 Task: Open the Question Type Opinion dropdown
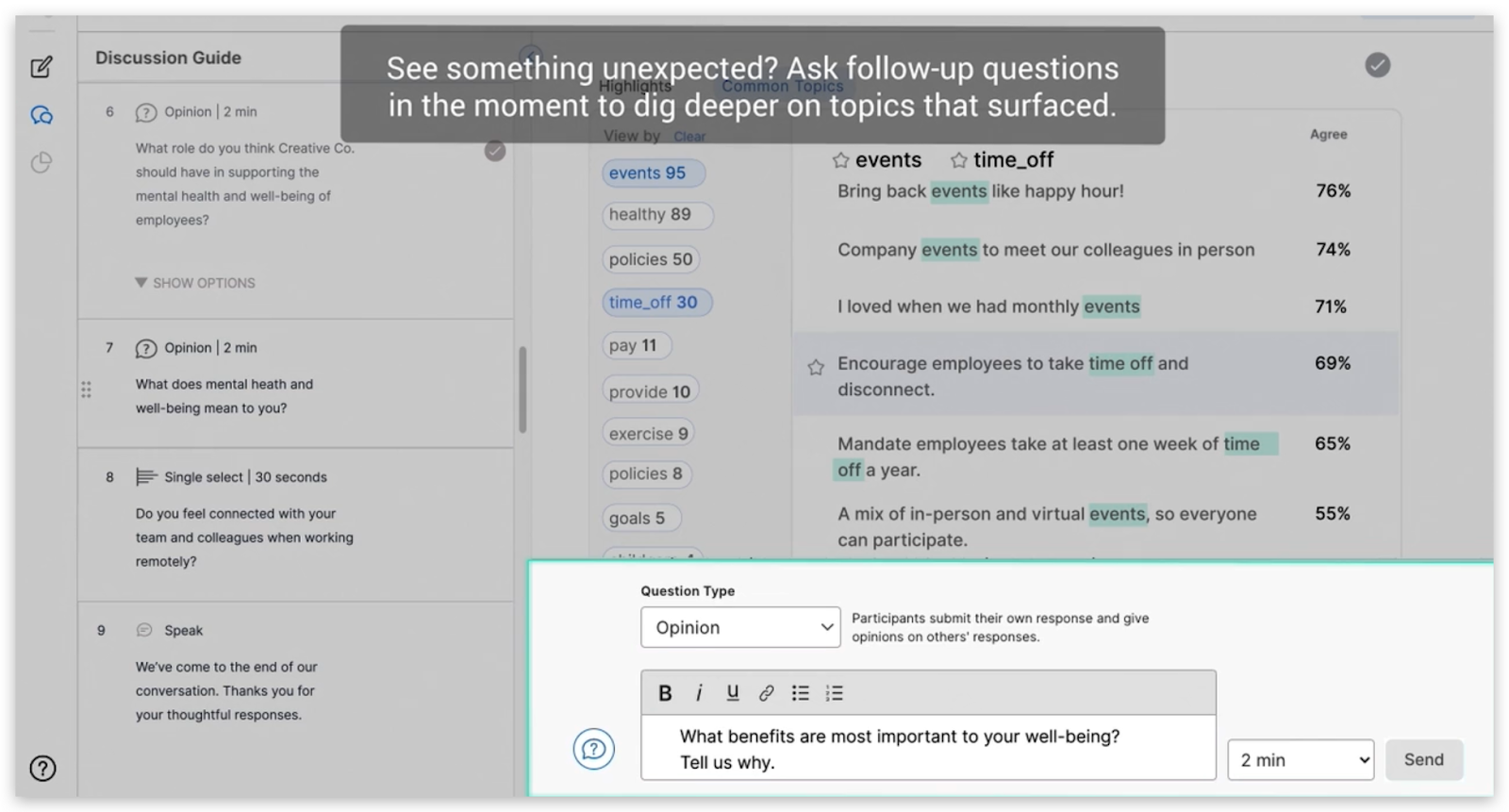tap(740, 627)
